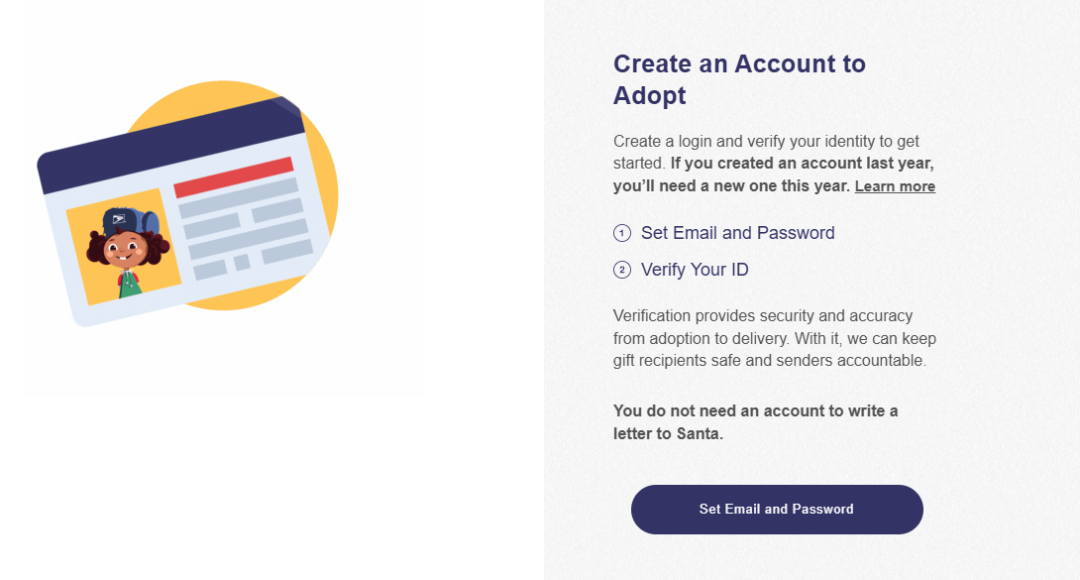This screenshot has height=580, width=1080.
Task: Click the Set Email and Password button
Action: pos(776,509)
